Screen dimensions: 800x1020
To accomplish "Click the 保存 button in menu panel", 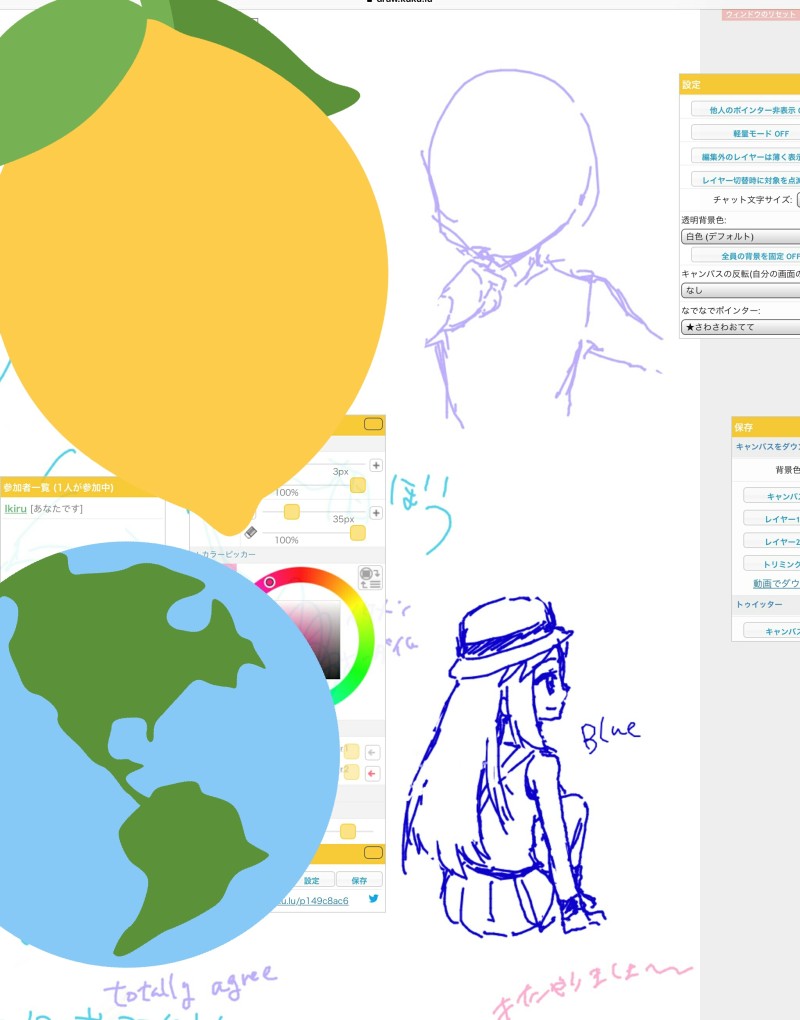I will click(x=359, y=880).
